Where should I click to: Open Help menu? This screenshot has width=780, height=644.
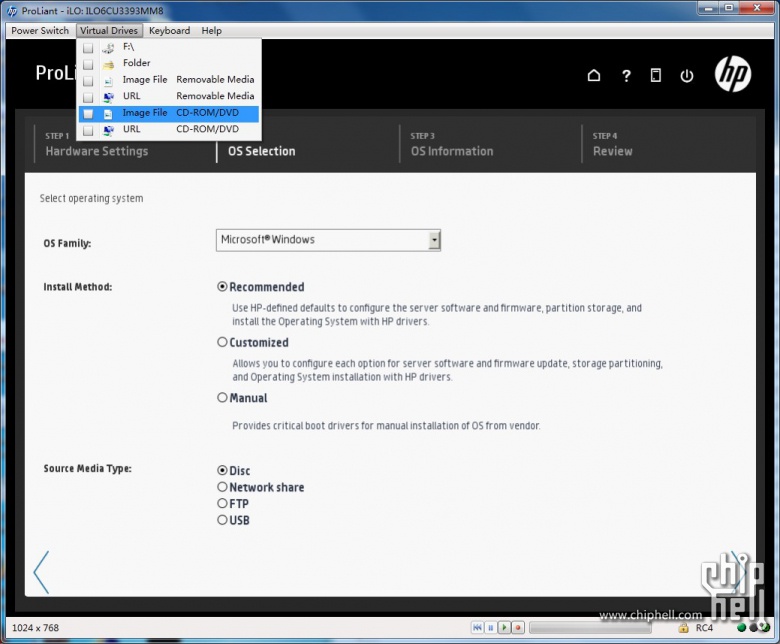pyautogui.click(x=211, y=30)
